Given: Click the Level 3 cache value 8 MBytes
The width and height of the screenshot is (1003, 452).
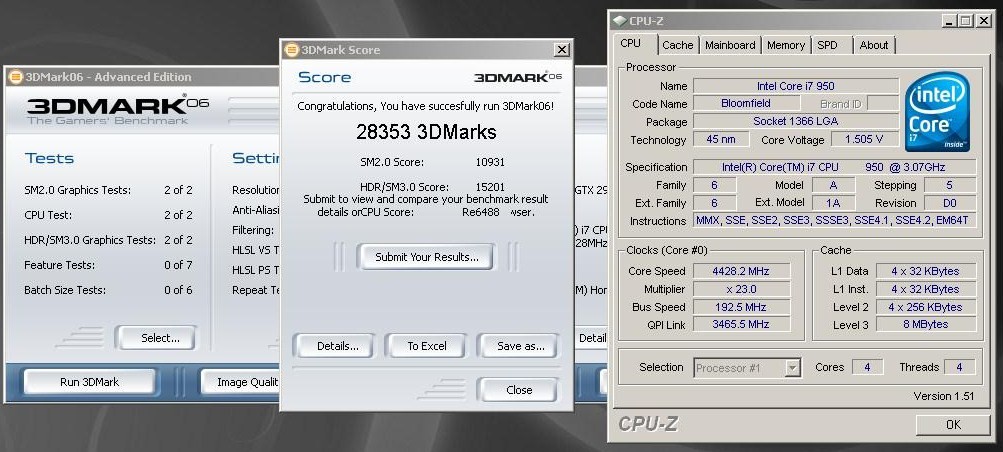Looking at the screenshot, I should click(926, 324).
